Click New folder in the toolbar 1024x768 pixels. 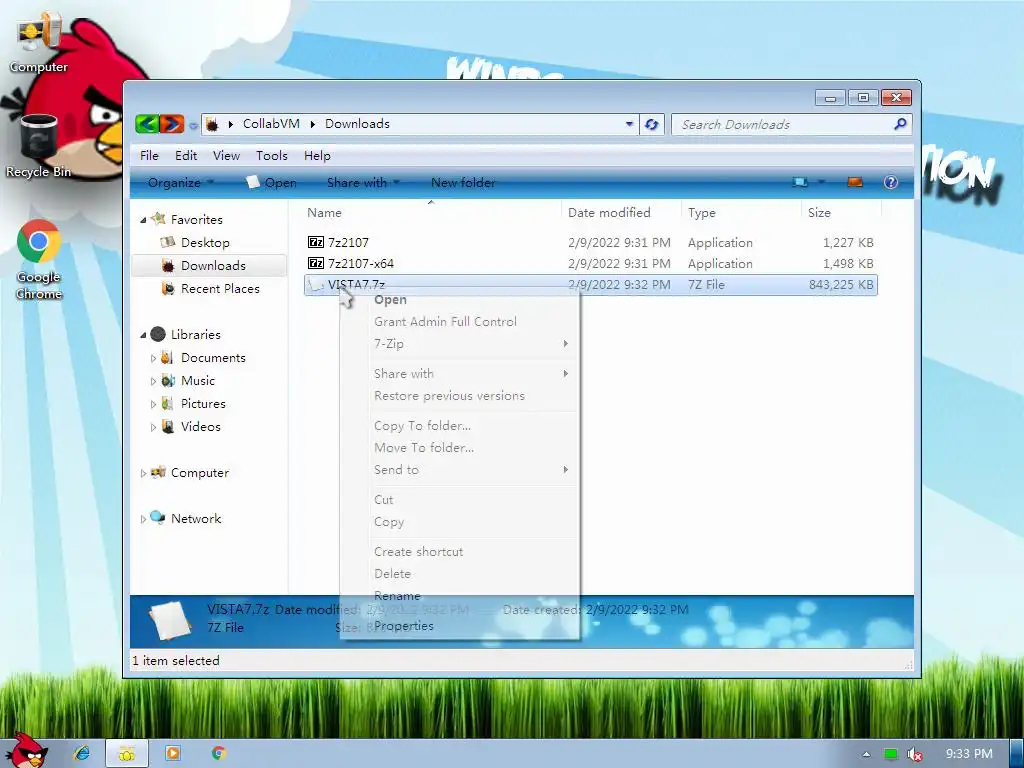pyautogui.click(x=463, y=183)
